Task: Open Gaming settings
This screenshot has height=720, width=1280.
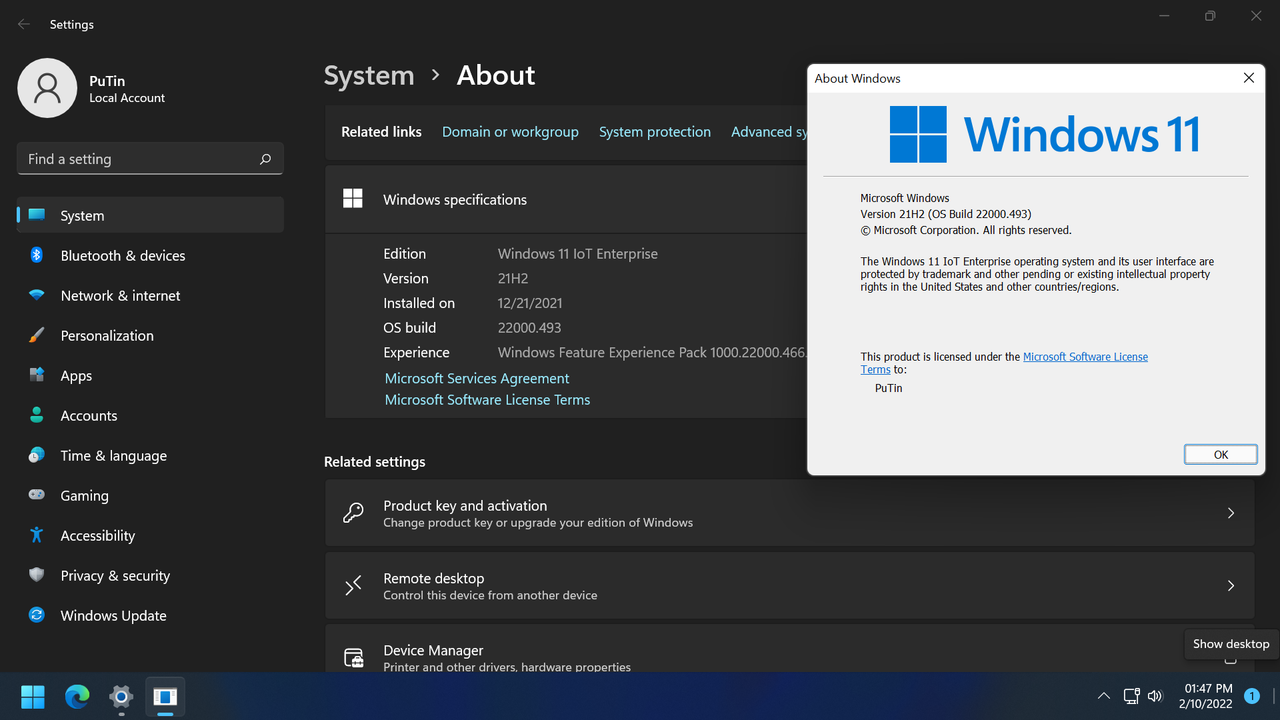Action: pos(150,495)
